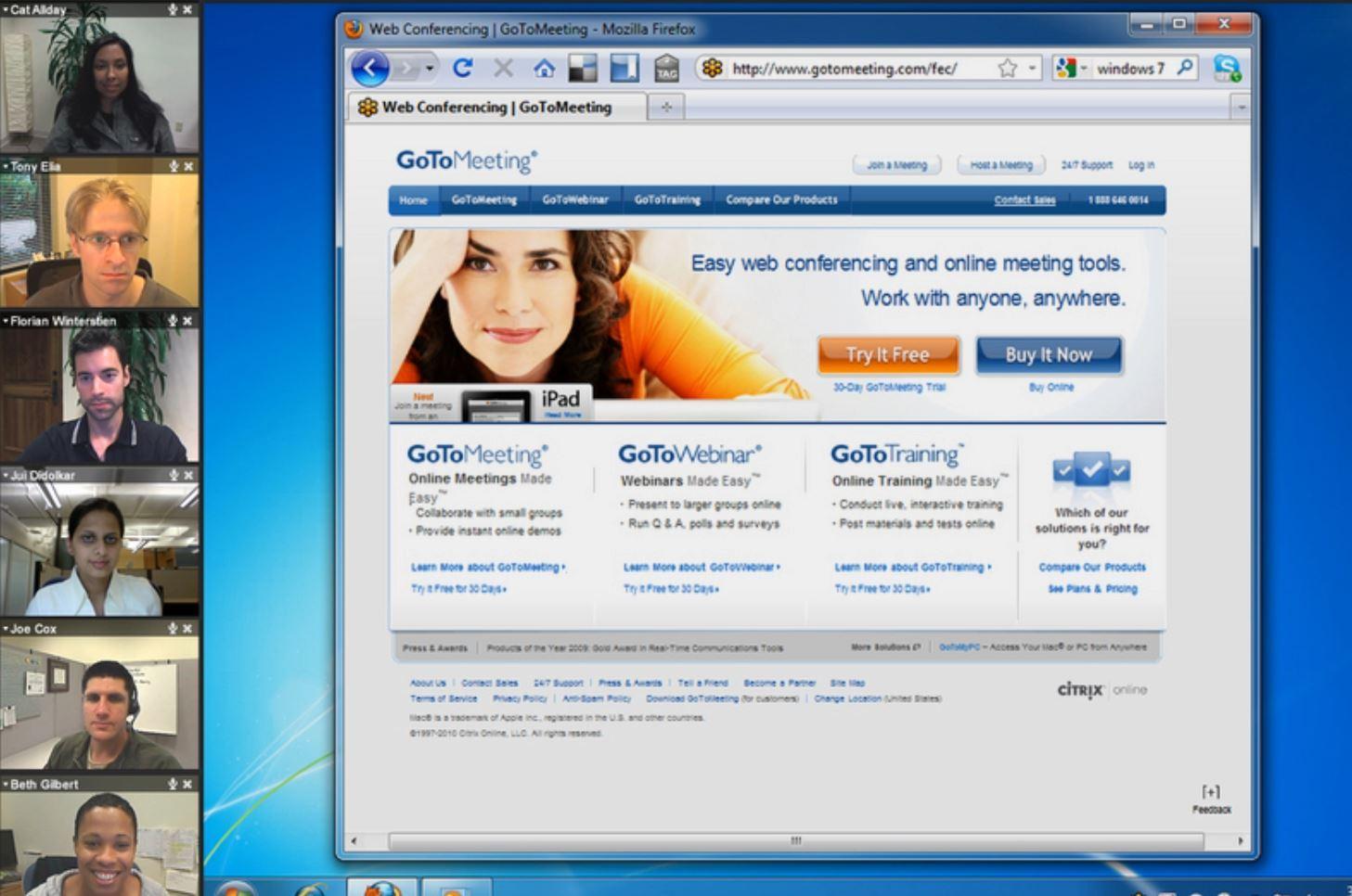
Task: Close Joe Cox's webcam panel
Action: point(188,628)
